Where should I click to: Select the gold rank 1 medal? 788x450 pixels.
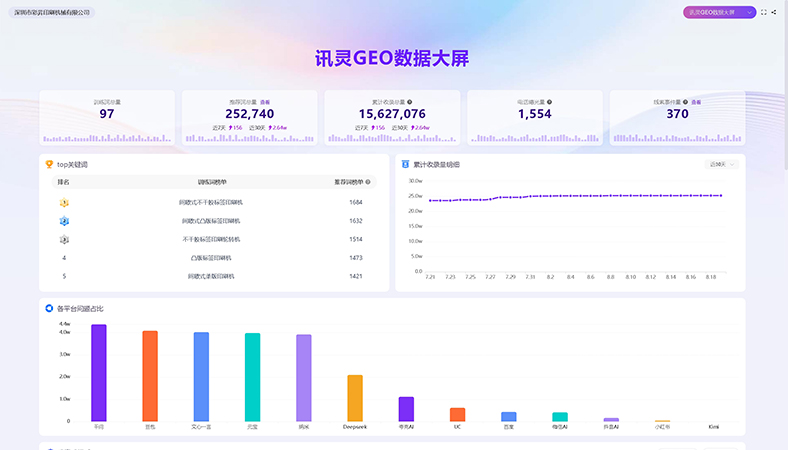point(64,203)
